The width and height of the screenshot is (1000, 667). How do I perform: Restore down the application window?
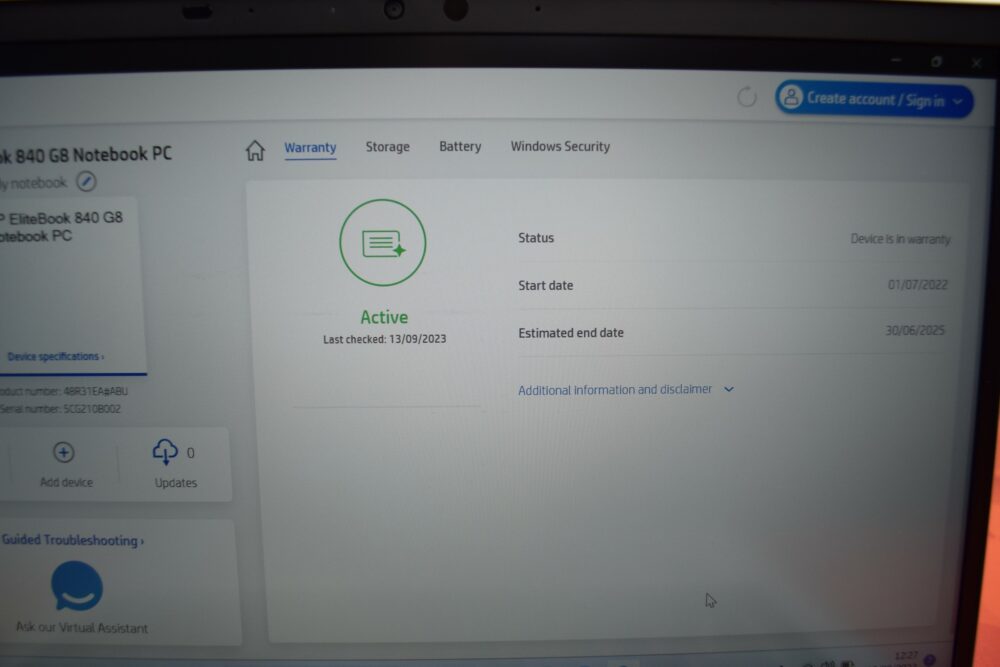(x=936, y=62)
